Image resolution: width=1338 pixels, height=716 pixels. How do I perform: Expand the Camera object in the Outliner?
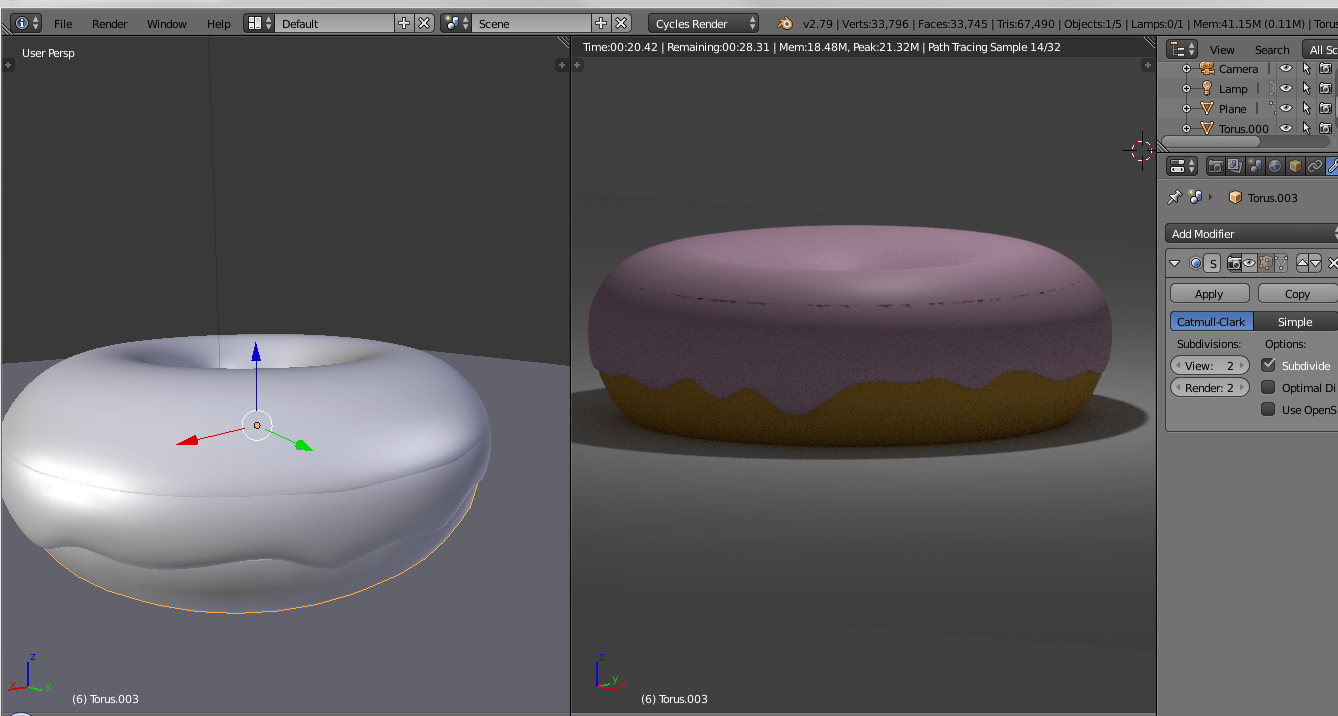1187,68
